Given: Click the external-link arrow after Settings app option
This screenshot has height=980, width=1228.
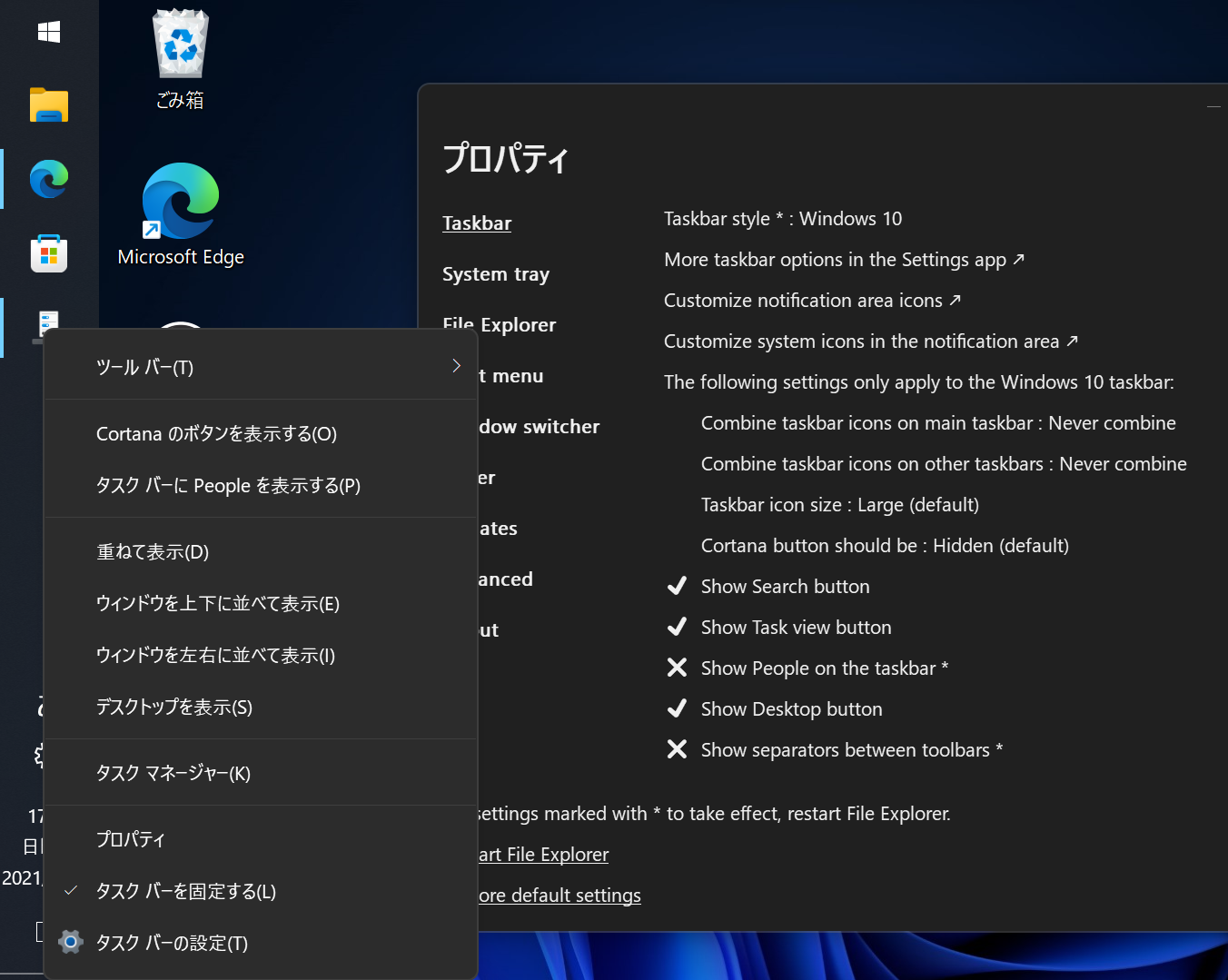Looking at the screenshot, I should 1018,259.
